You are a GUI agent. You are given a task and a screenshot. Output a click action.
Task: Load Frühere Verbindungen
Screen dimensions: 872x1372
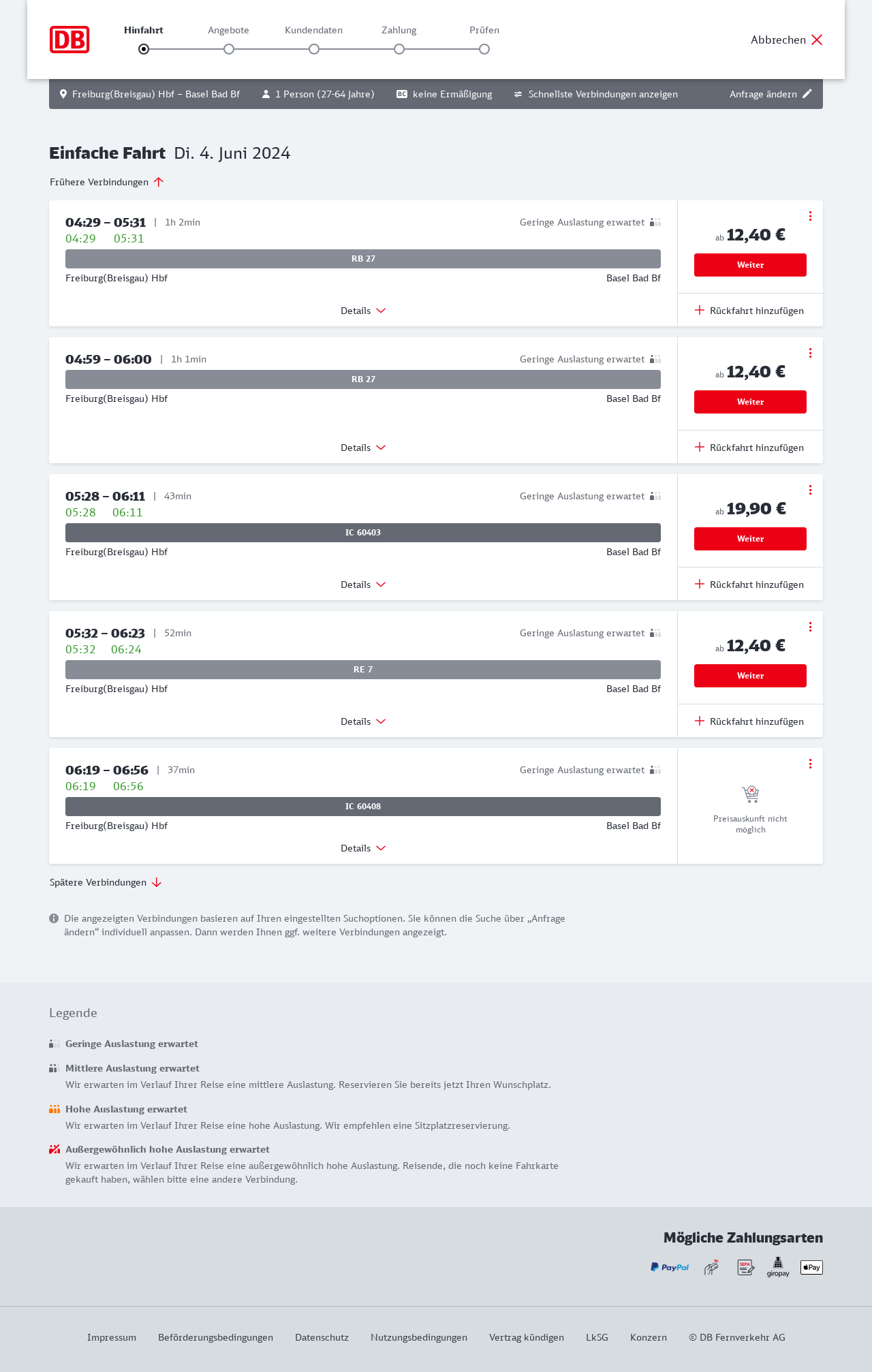pyautogui.click(x=107, y=182)
